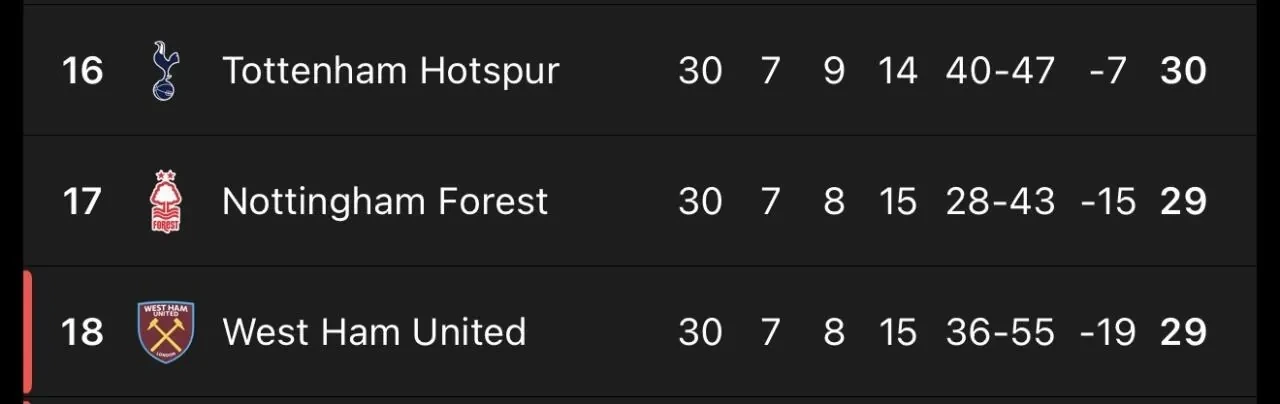Click the West Ham United club crest

[x=165, y=332]
